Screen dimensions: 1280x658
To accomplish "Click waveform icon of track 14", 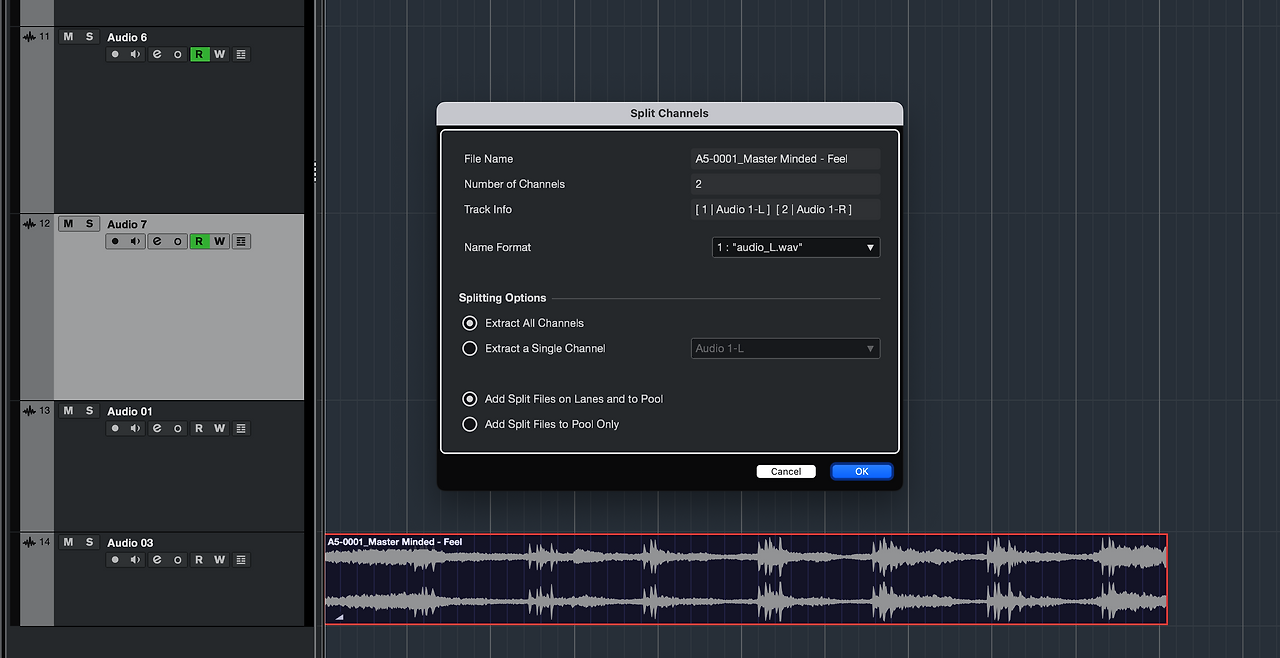I will (29, 543).
